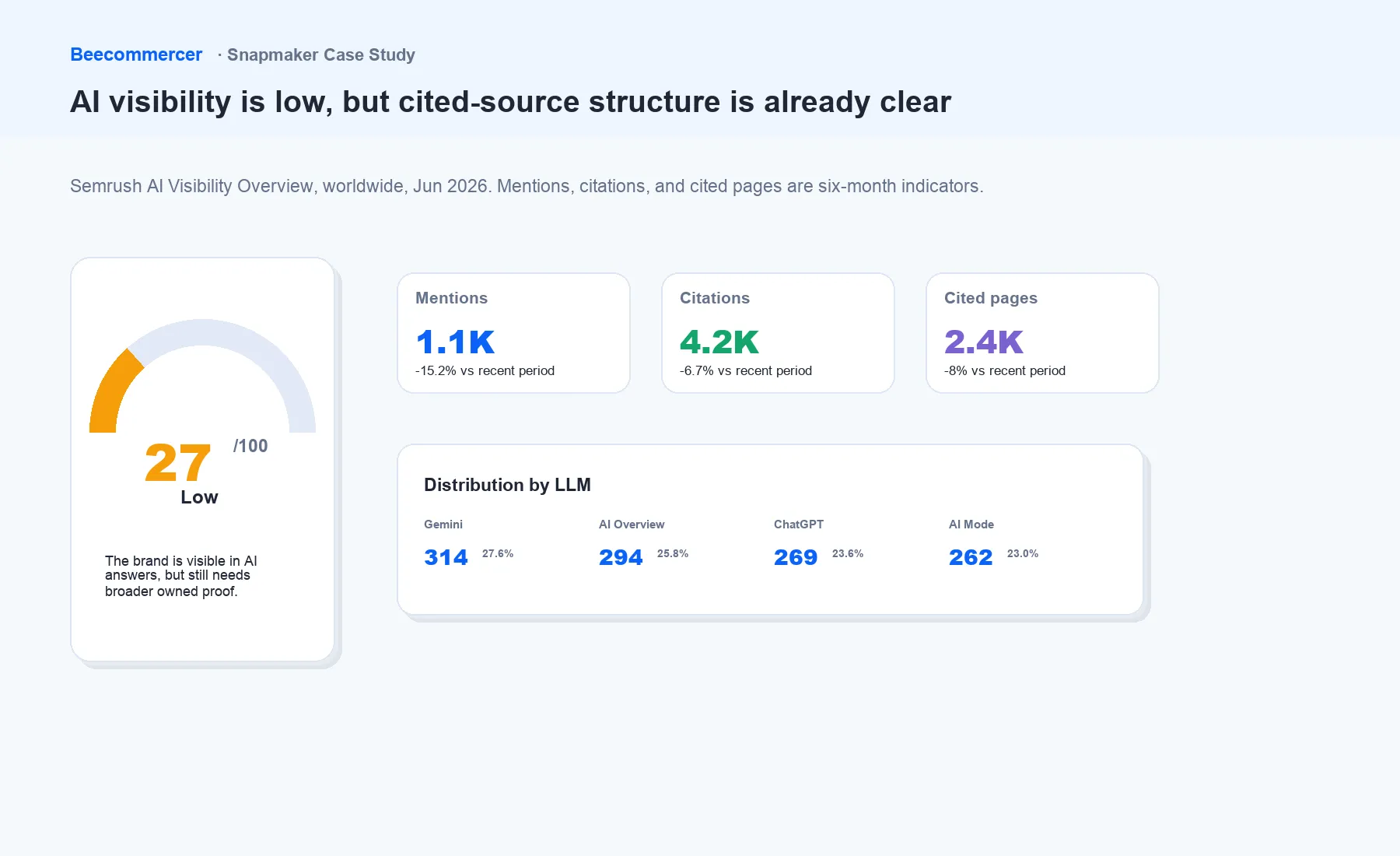
Task: Open the Mentions card label
Action: click(x=451, y=298)
